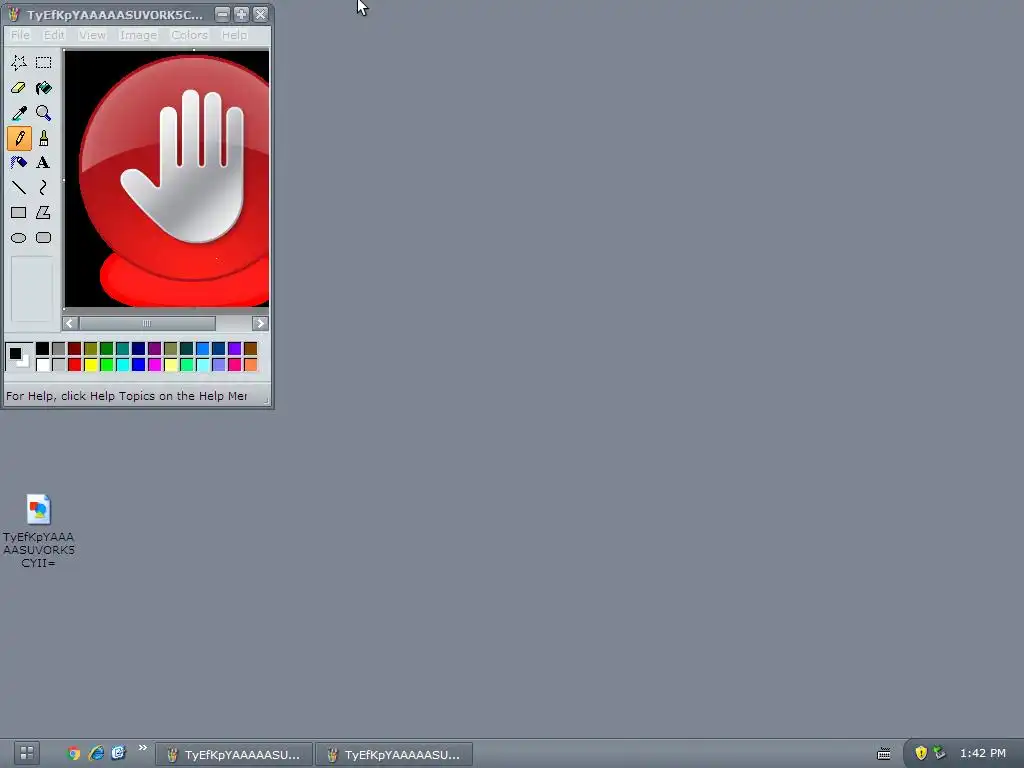
Task: Expand the quick launch overflow chevron
Action: click(x=142, y=748)
